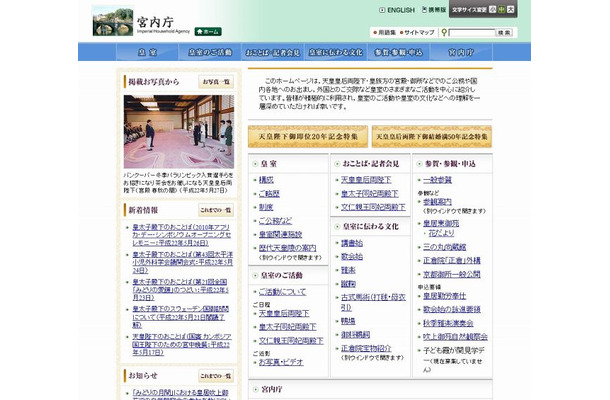Click the 宮内庁 bridge logo image
Screen dimensions: 610x400
pyautogui.click(x=113, y=21)
